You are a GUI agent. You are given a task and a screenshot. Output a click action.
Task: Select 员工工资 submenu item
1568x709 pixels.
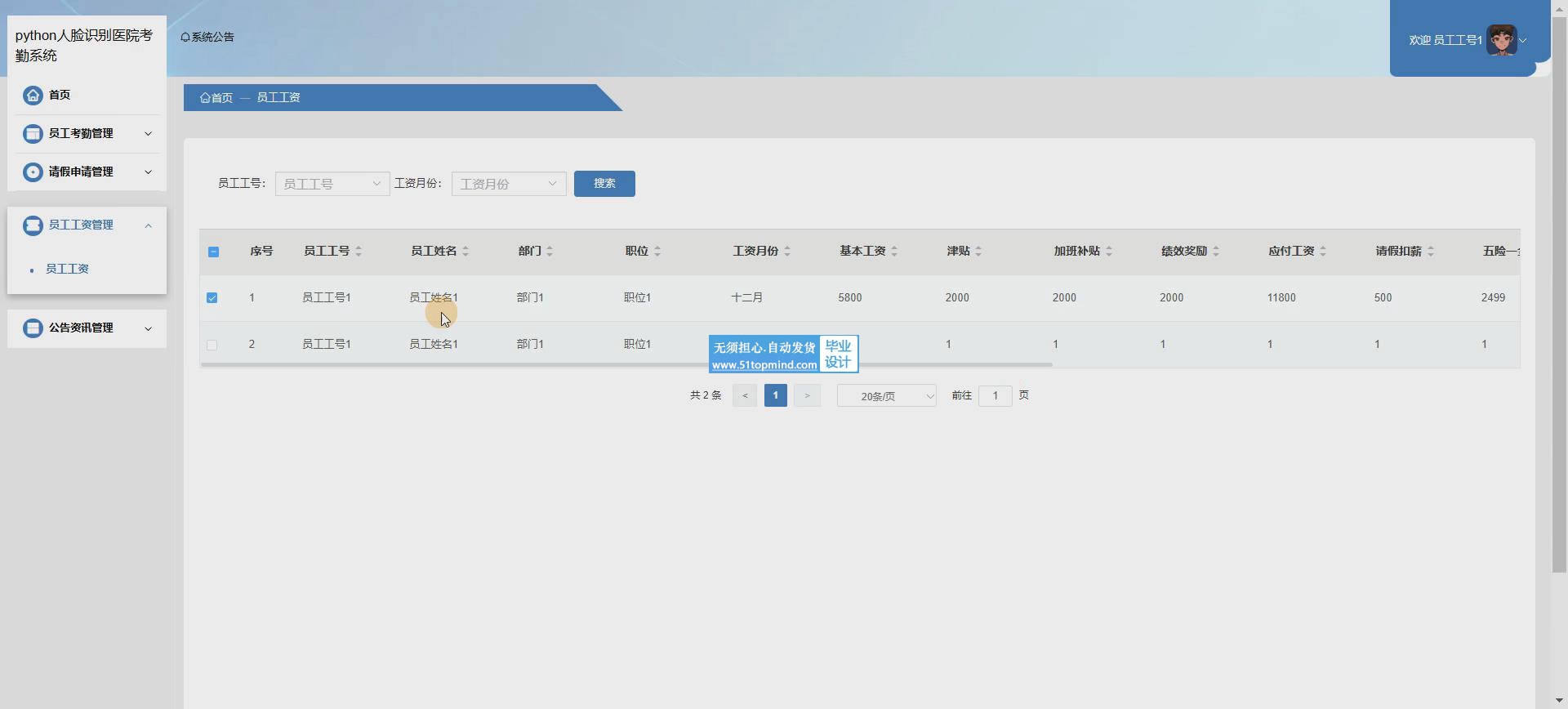pyautogui.click(x=67, y=269)
